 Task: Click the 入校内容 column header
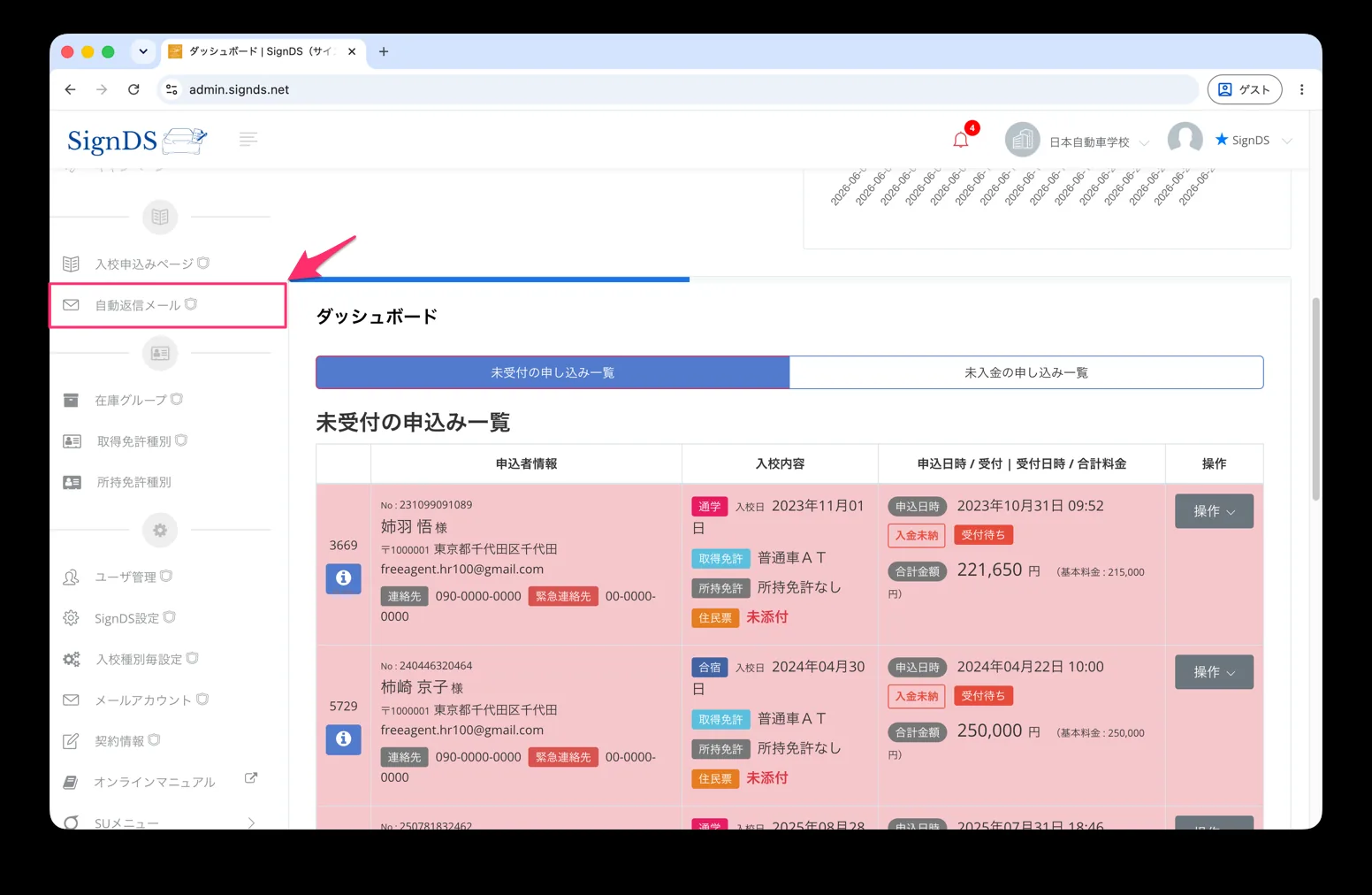(x=781, y=463)
